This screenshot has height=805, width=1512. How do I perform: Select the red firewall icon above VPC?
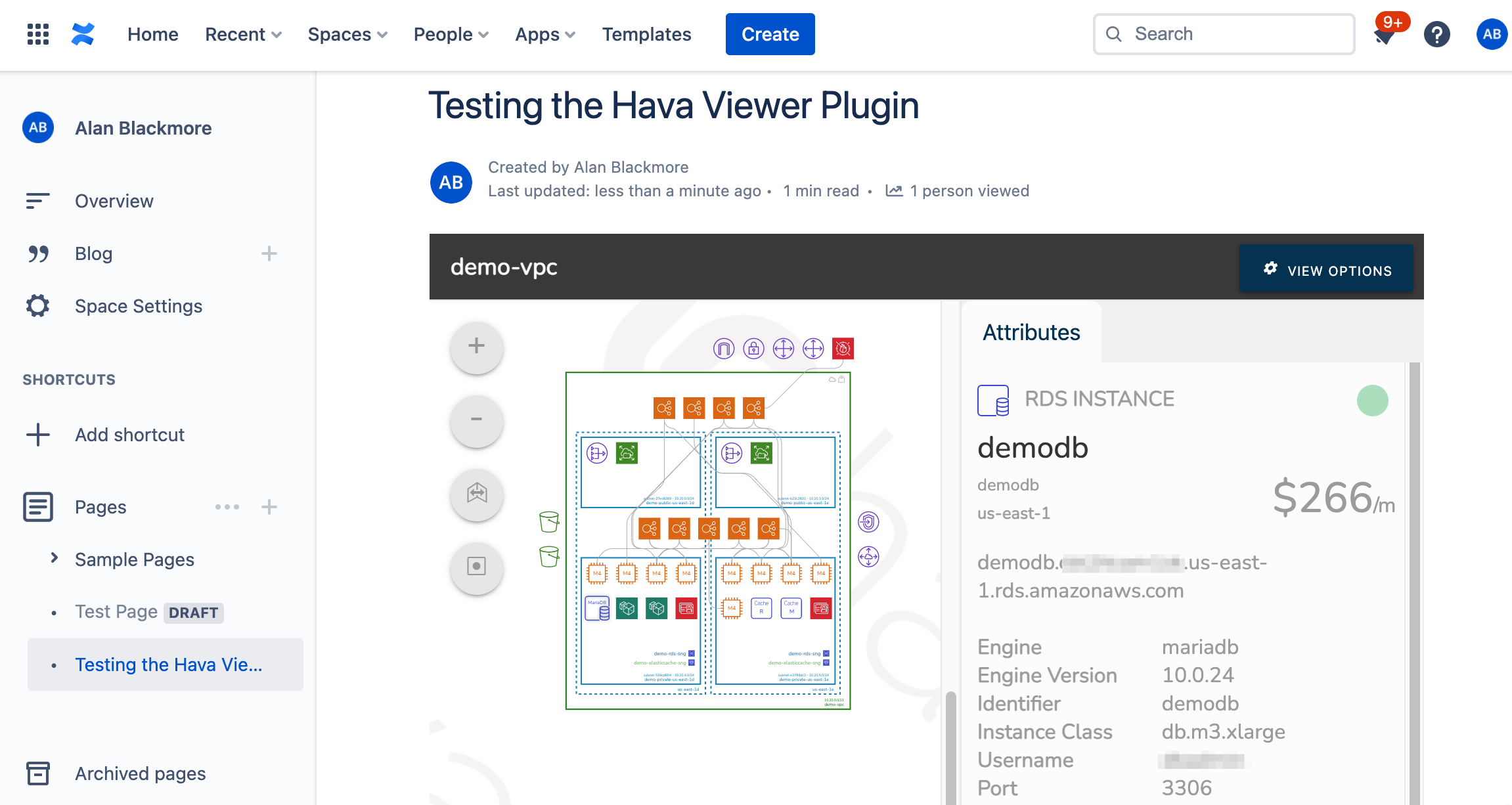point(843,348)
